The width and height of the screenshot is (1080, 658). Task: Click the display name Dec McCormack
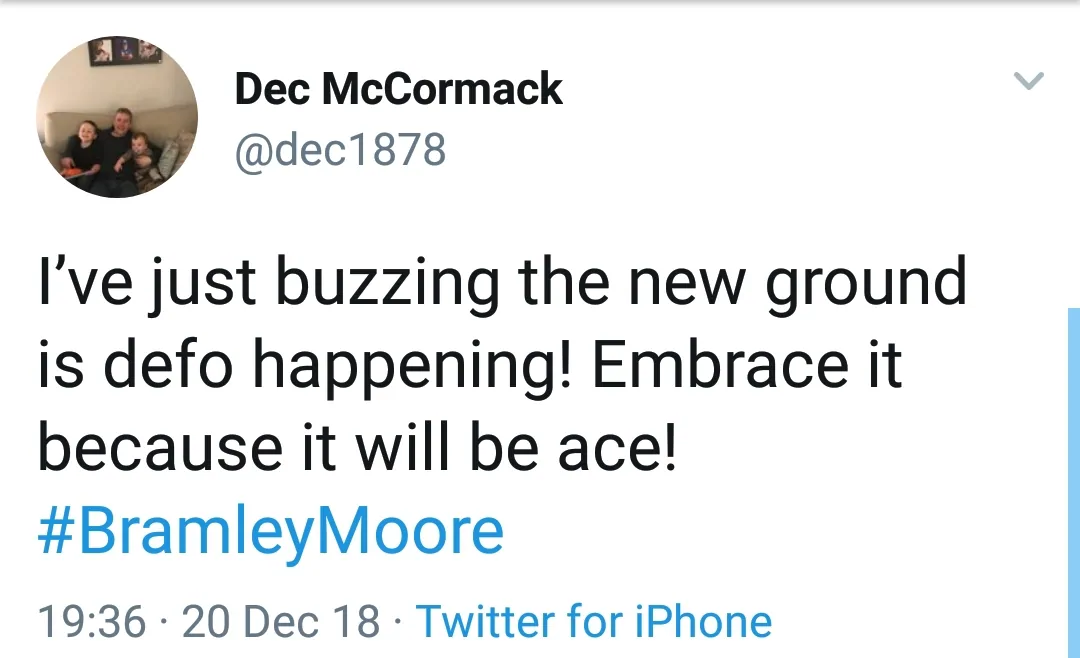click(398, 90)
